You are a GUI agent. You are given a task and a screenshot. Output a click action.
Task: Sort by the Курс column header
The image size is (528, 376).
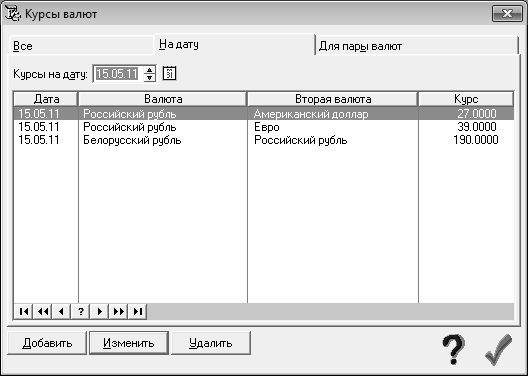click(466, 99)
